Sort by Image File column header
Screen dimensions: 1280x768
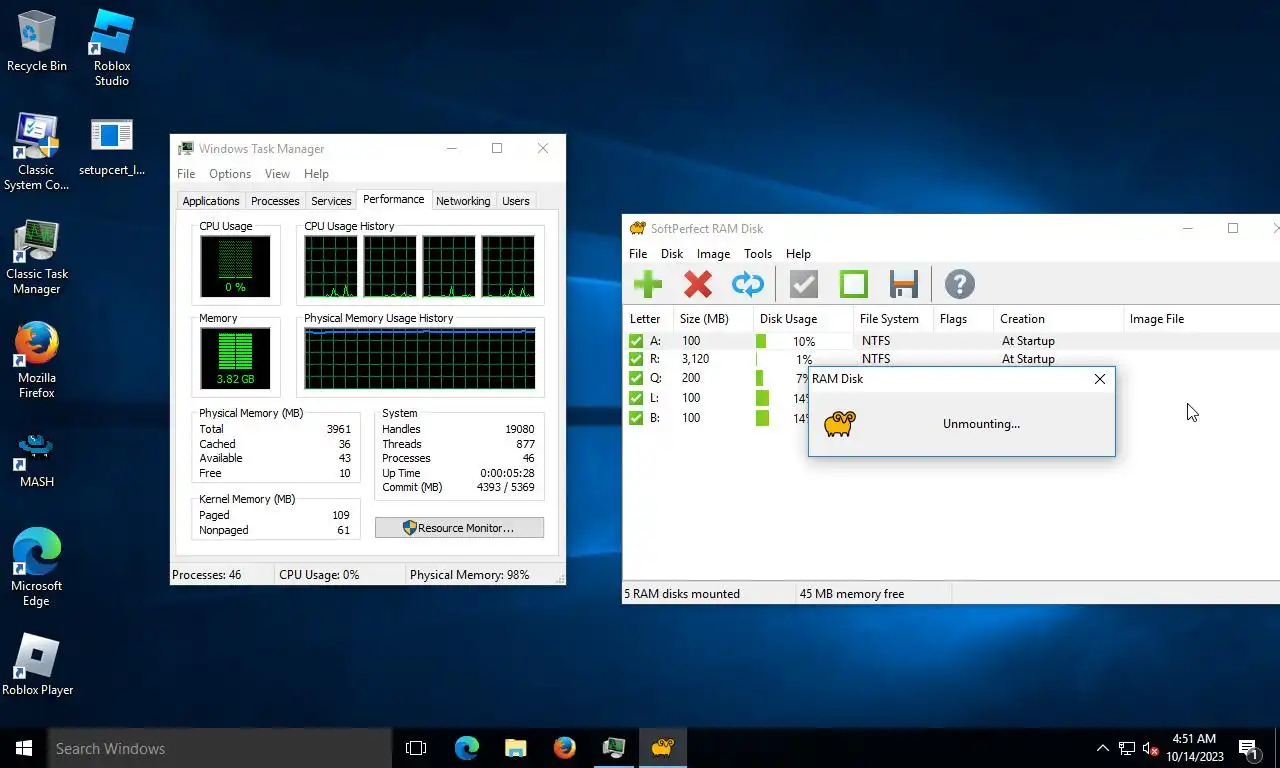pyautogui.click(x=1201, y=319)
